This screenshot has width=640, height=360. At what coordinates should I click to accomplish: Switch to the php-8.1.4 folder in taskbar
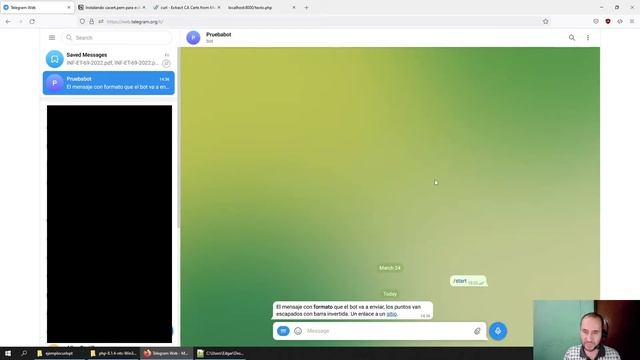tap(113, 353)
